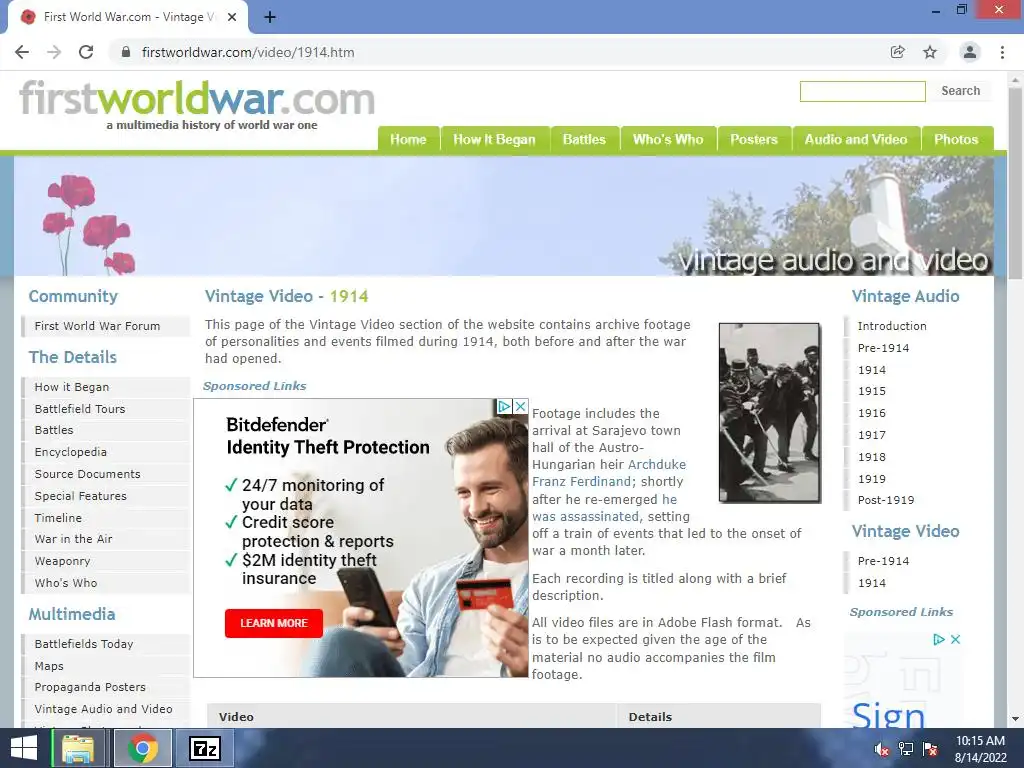Screen dimensions: 1024x768
Task: Open Special Features sidebar link
Action: pos(80,496)
